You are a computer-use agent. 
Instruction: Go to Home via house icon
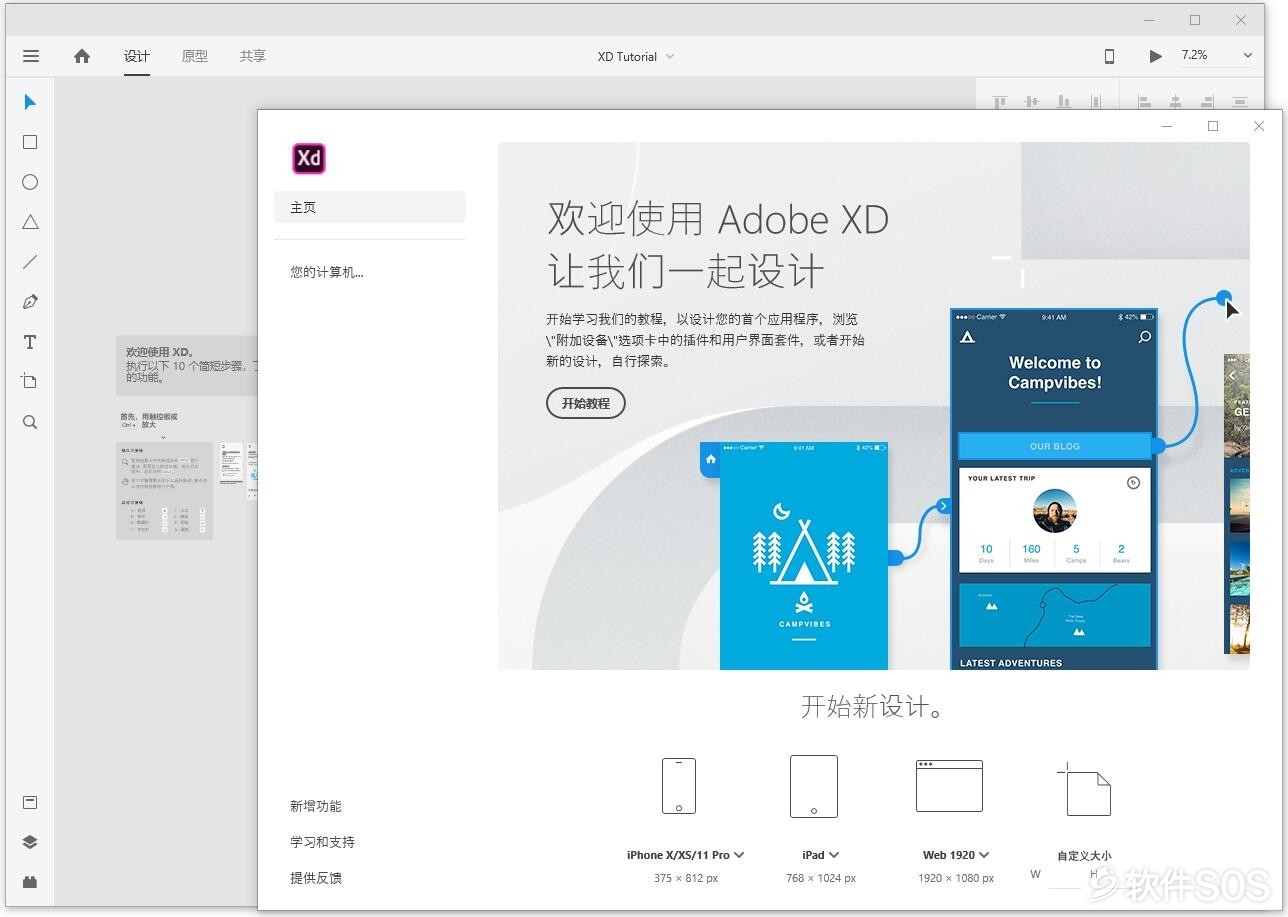(82, 56)
